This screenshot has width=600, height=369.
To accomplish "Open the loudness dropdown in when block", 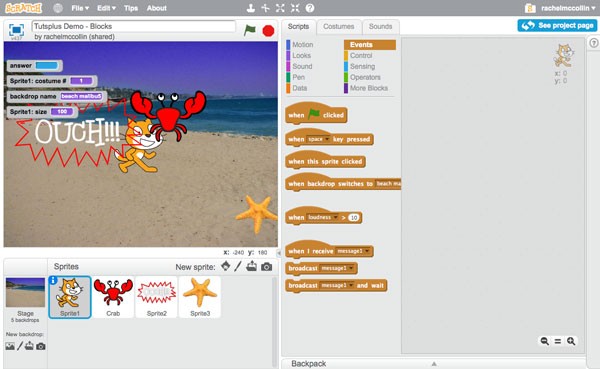I will 323,217.
